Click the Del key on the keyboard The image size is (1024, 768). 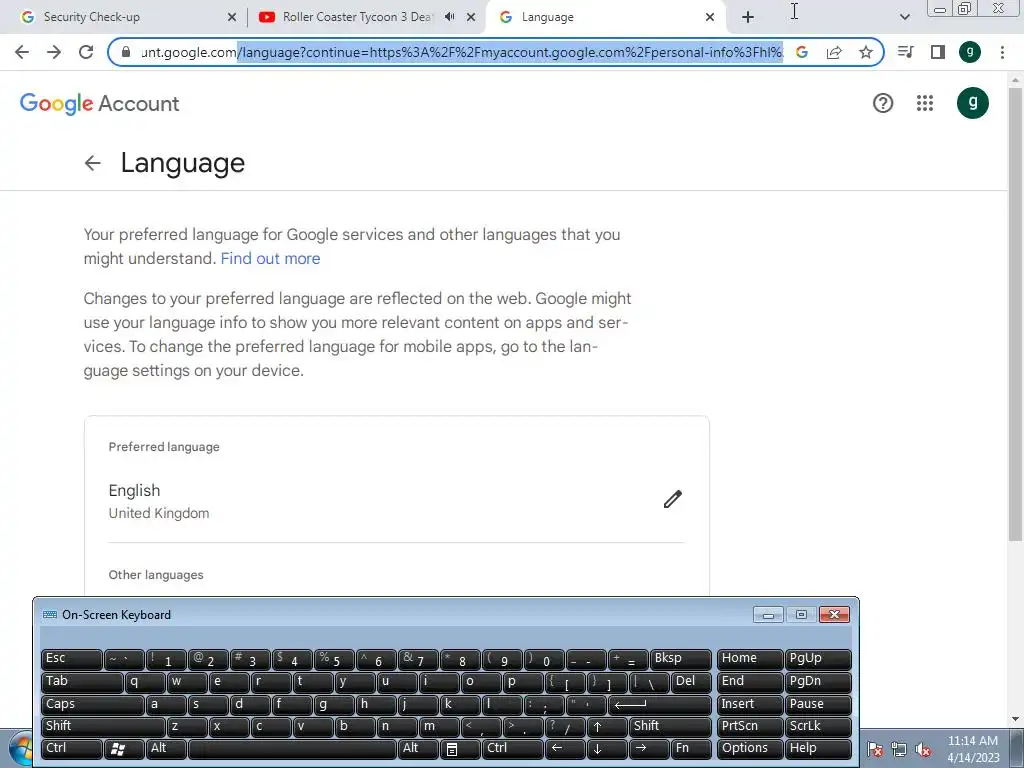[x=691, y=682]
